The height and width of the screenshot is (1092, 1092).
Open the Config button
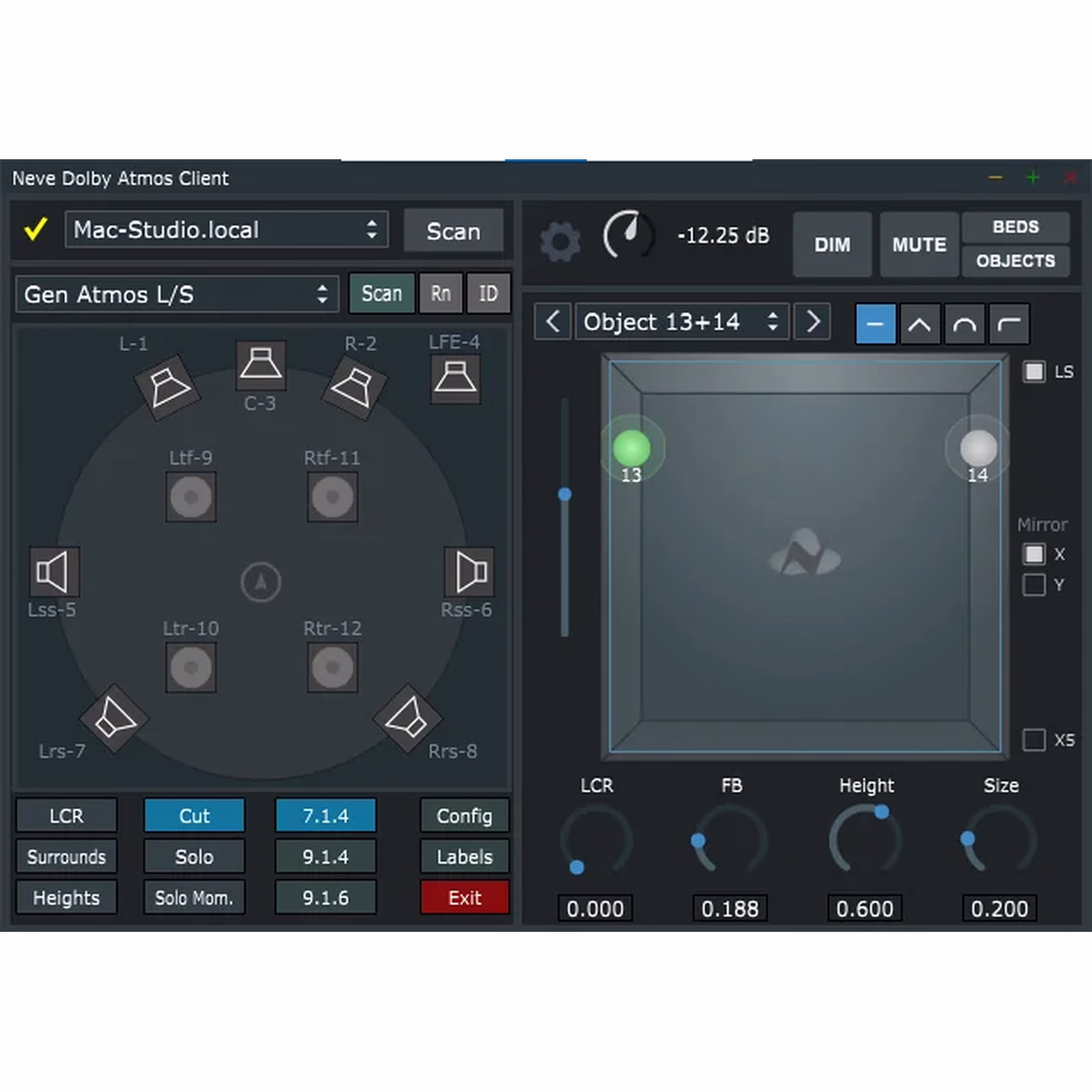point(464,815)
